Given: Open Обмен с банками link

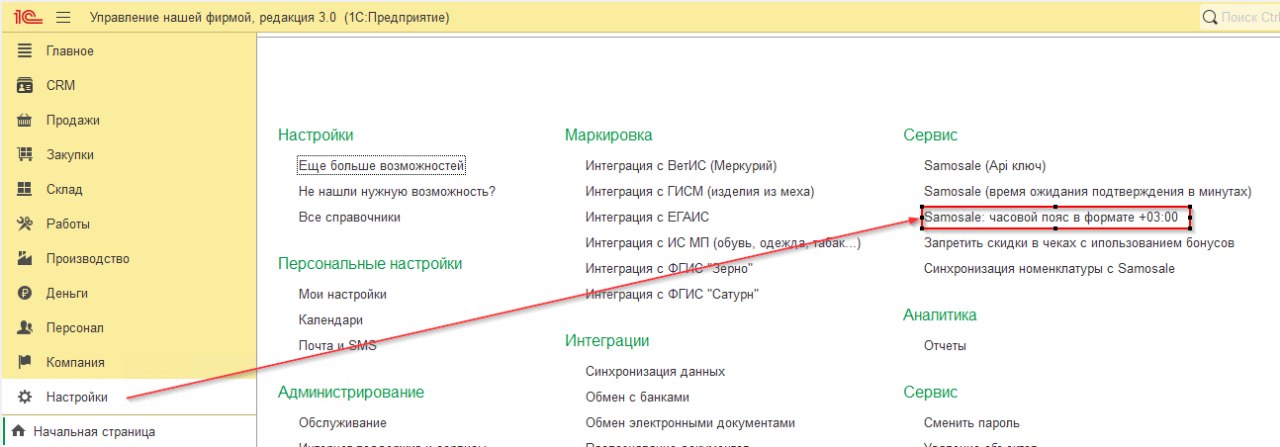Looking at the screenshot, I should click(638, 397).
